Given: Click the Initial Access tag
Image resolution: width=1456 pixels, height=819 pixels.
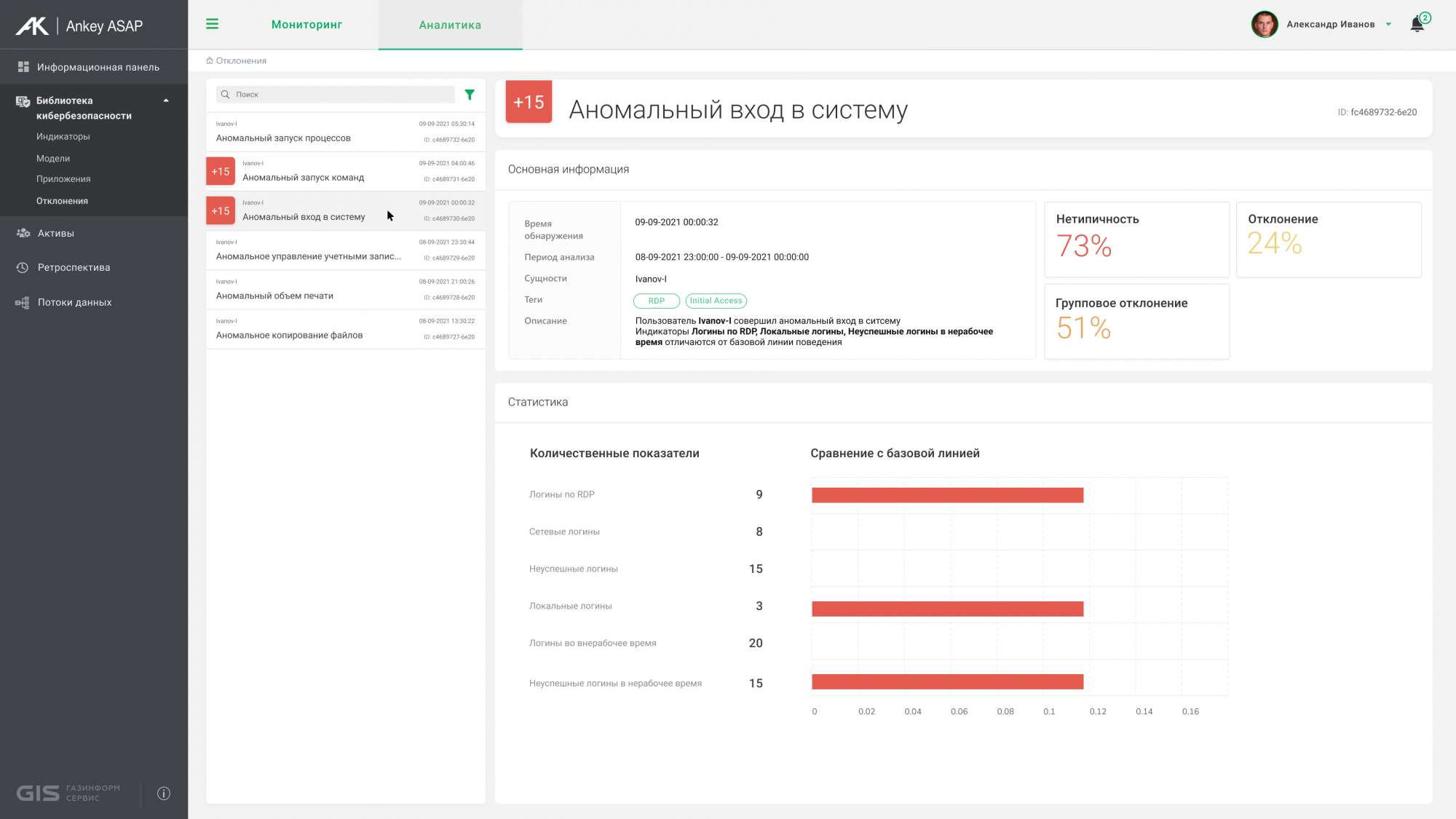Looking at the screenshot, I should point(716,301).
